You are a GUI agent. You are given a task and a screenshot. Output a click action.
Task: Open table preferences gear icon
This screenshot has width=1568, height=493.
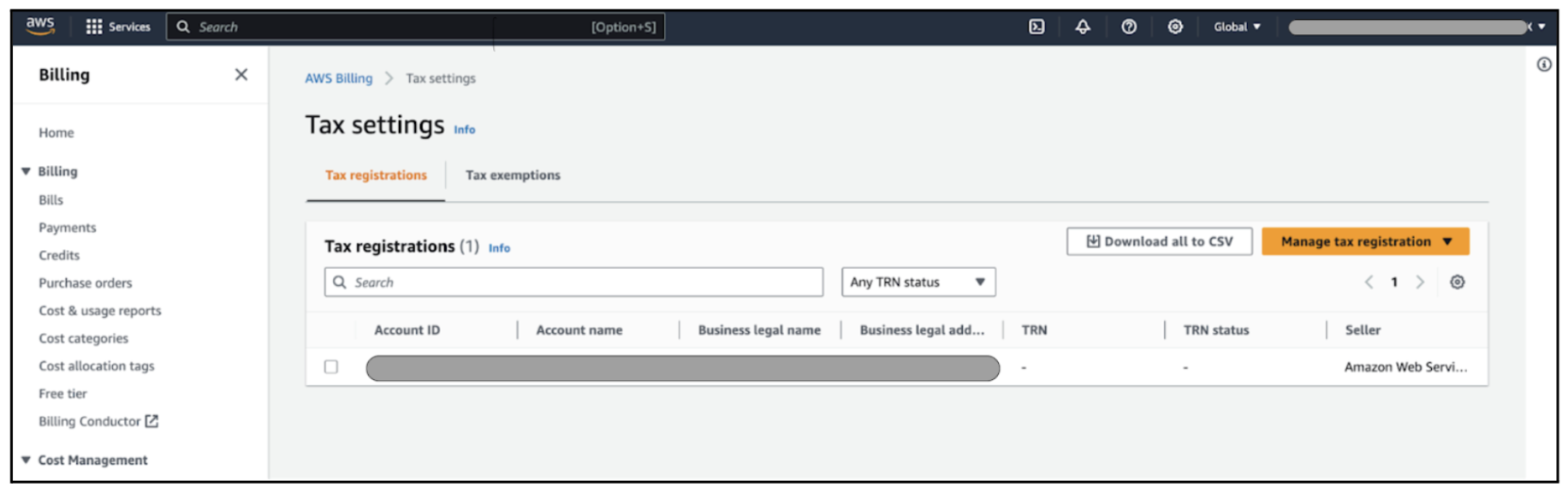click(1457, 282)
